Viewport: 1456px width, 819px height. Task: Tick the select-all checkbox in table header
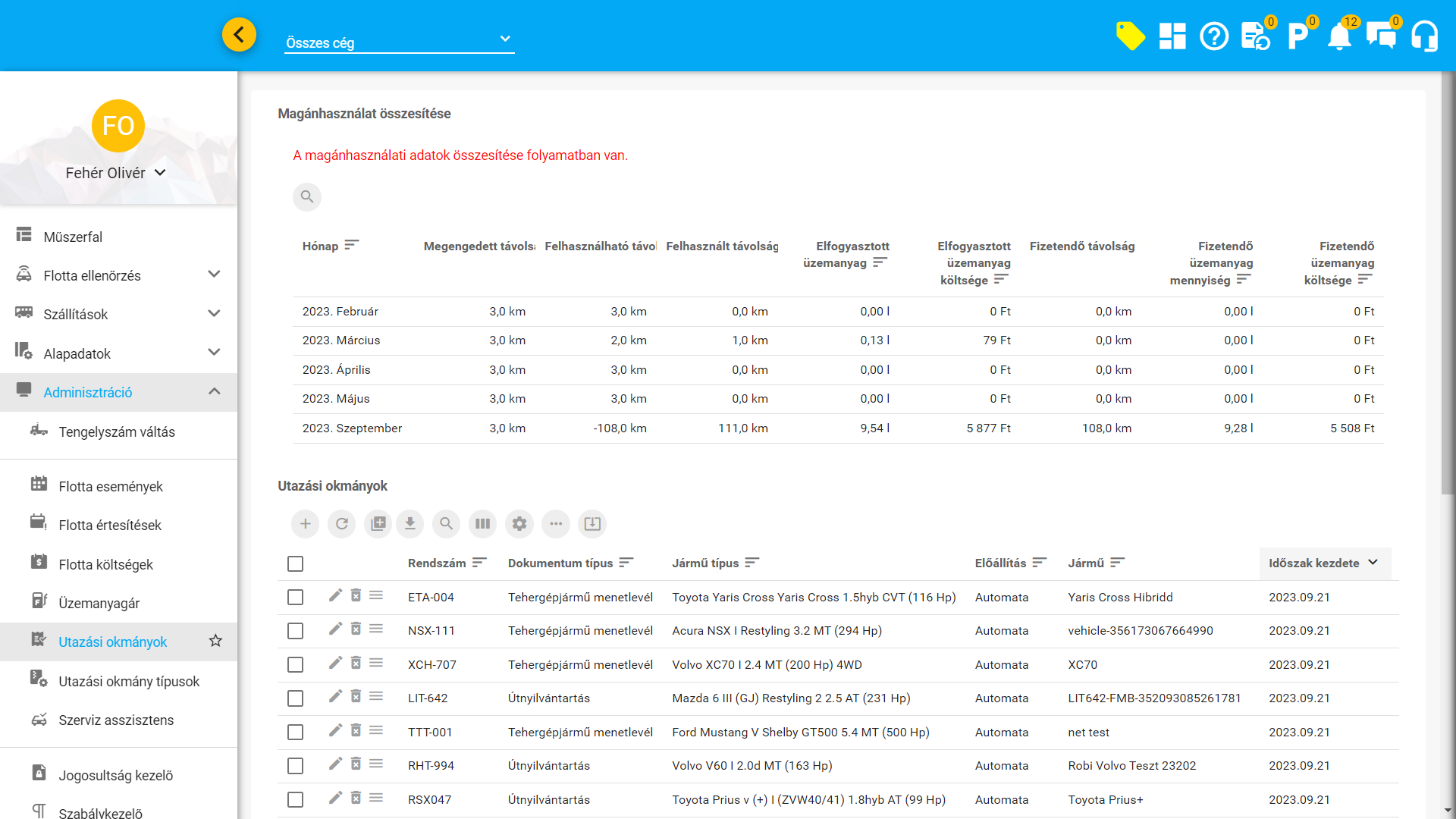(295, 563)
